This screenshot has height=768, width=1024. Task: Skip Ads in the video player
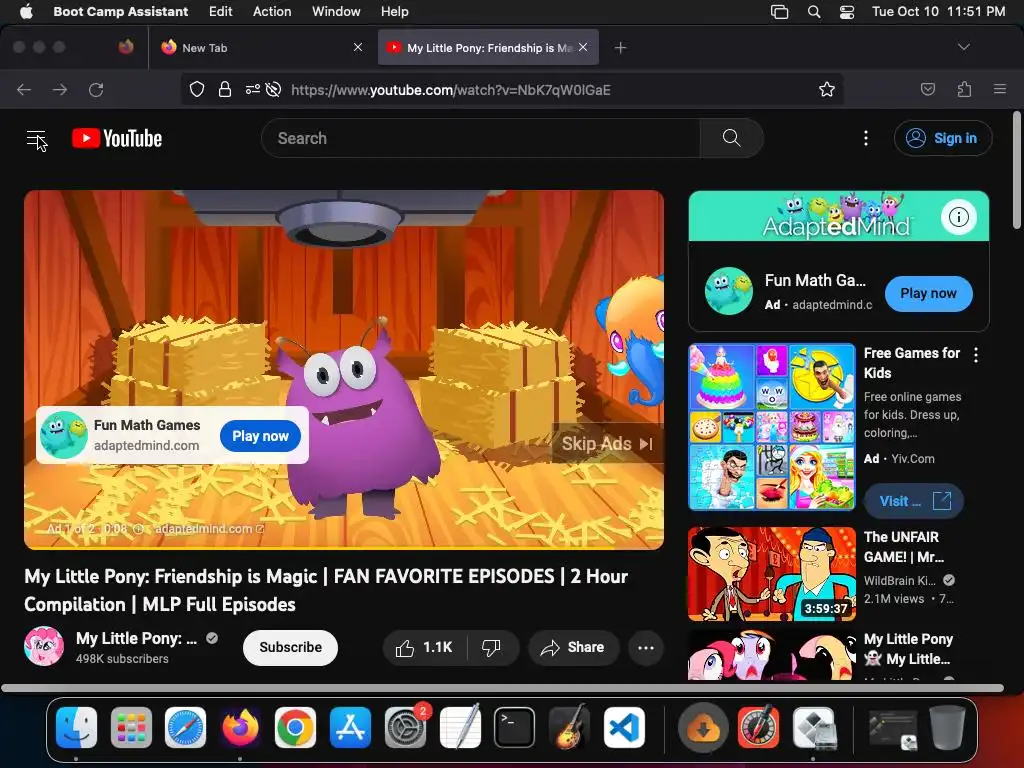coord(607,444)
